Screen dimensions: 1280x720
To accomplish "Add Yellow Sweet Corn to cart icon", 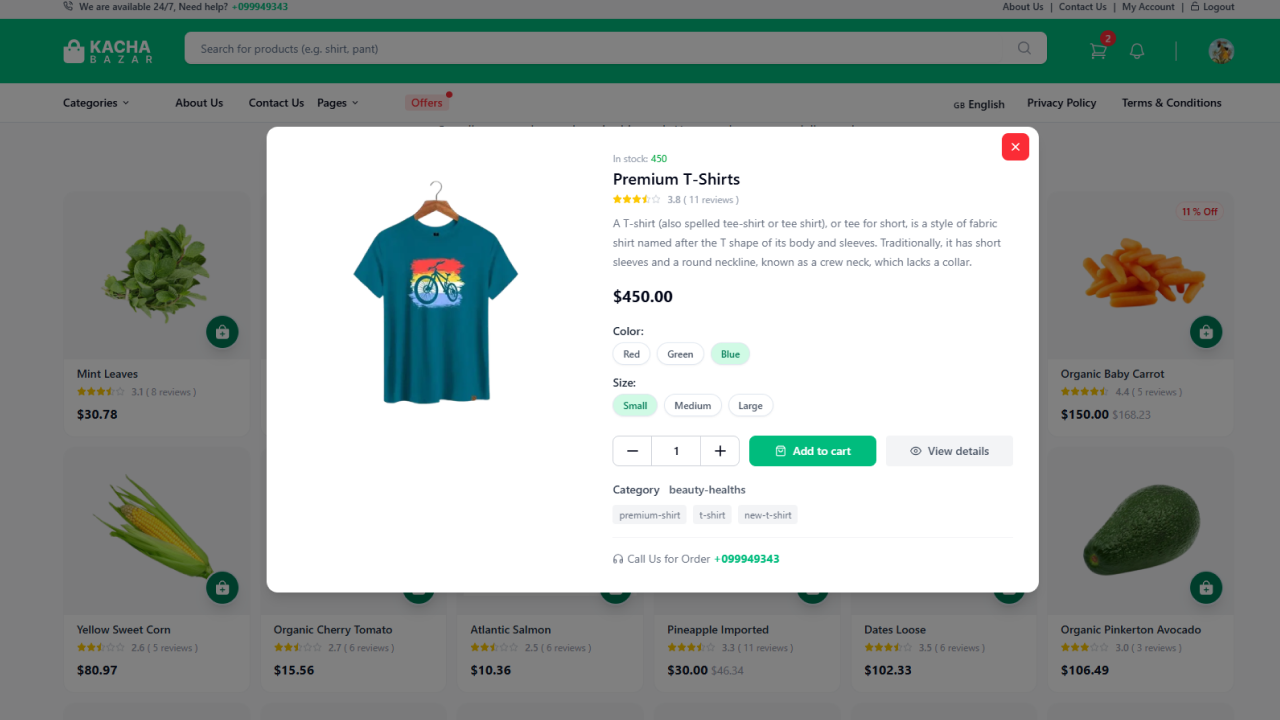I will point(222,588).
